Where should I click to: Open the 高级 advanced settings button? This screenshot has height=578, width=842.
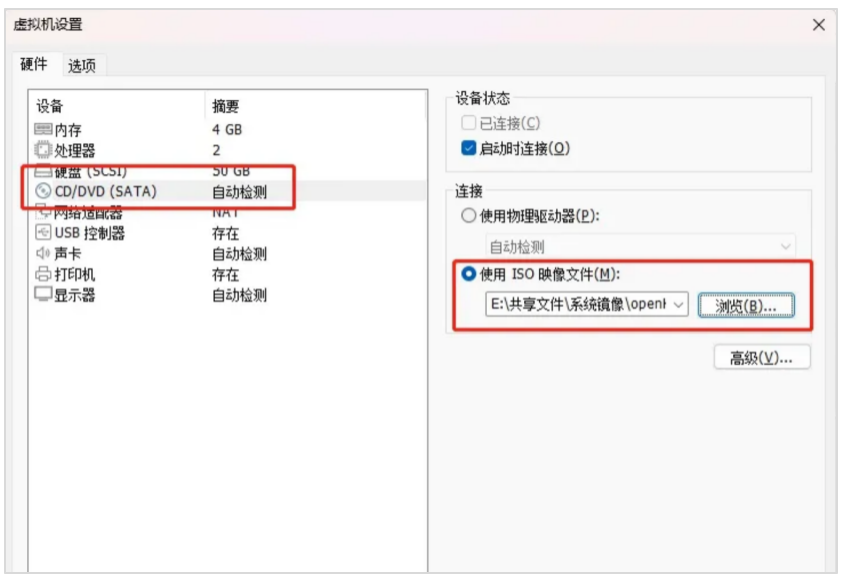(761, 357)
